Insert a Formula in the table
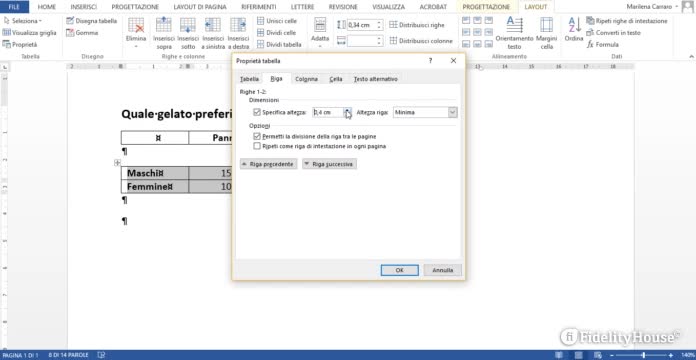696x360 pixels. [x=603, y=44]
